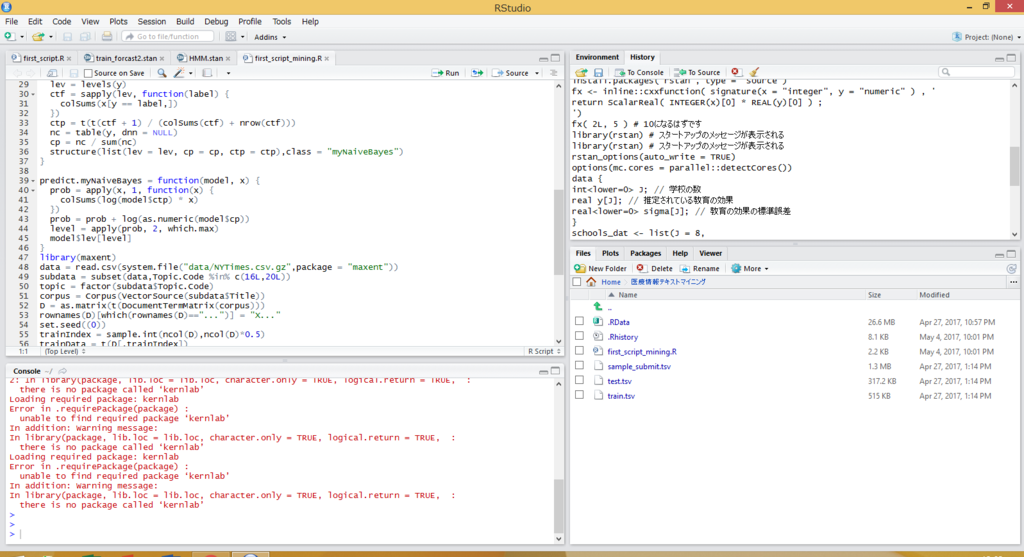This screenshot has width=1024, height=557.
Task: Open the Project (None) dropdown
Action: point(987,37)
